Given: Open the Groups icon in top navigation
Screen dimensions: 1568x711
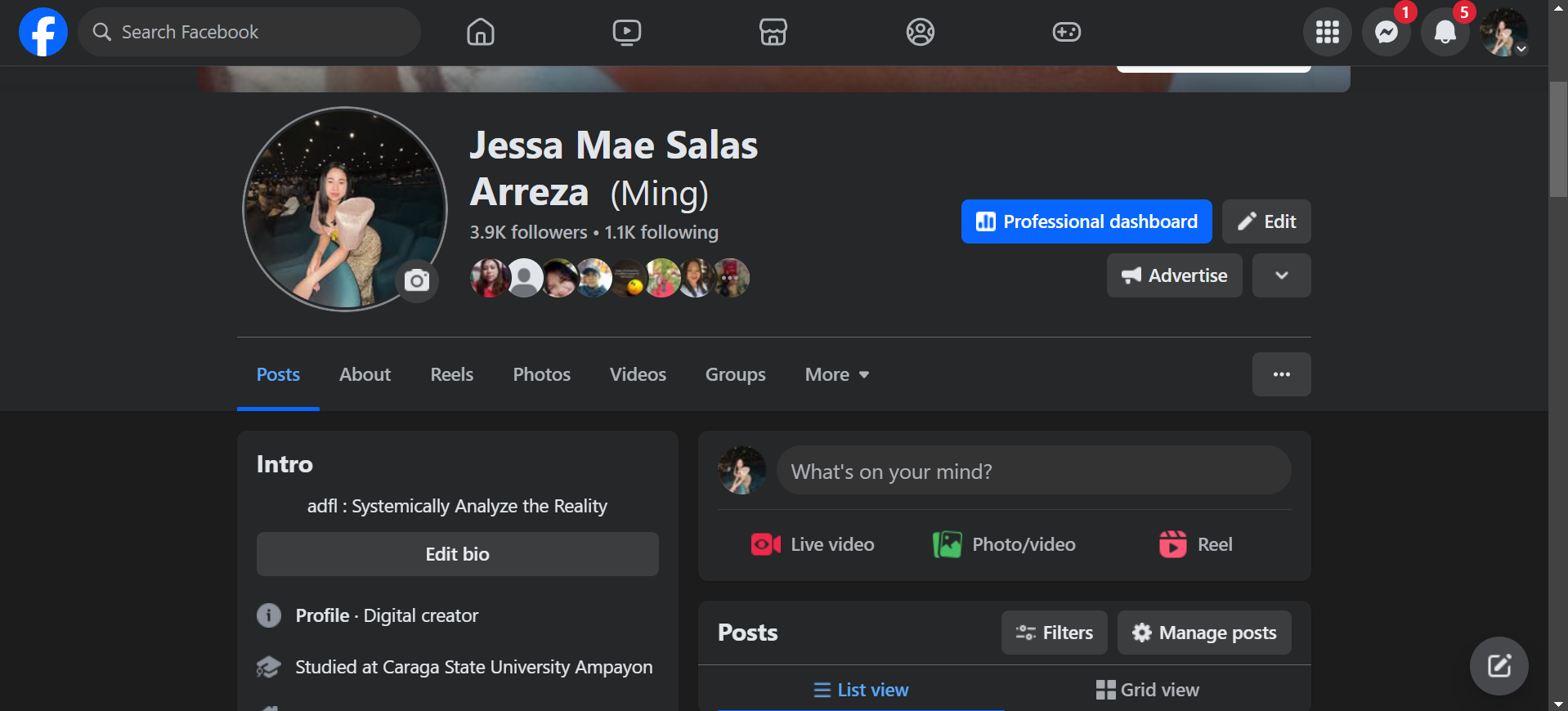Looking at the screenshot, I should coord(920,33).
